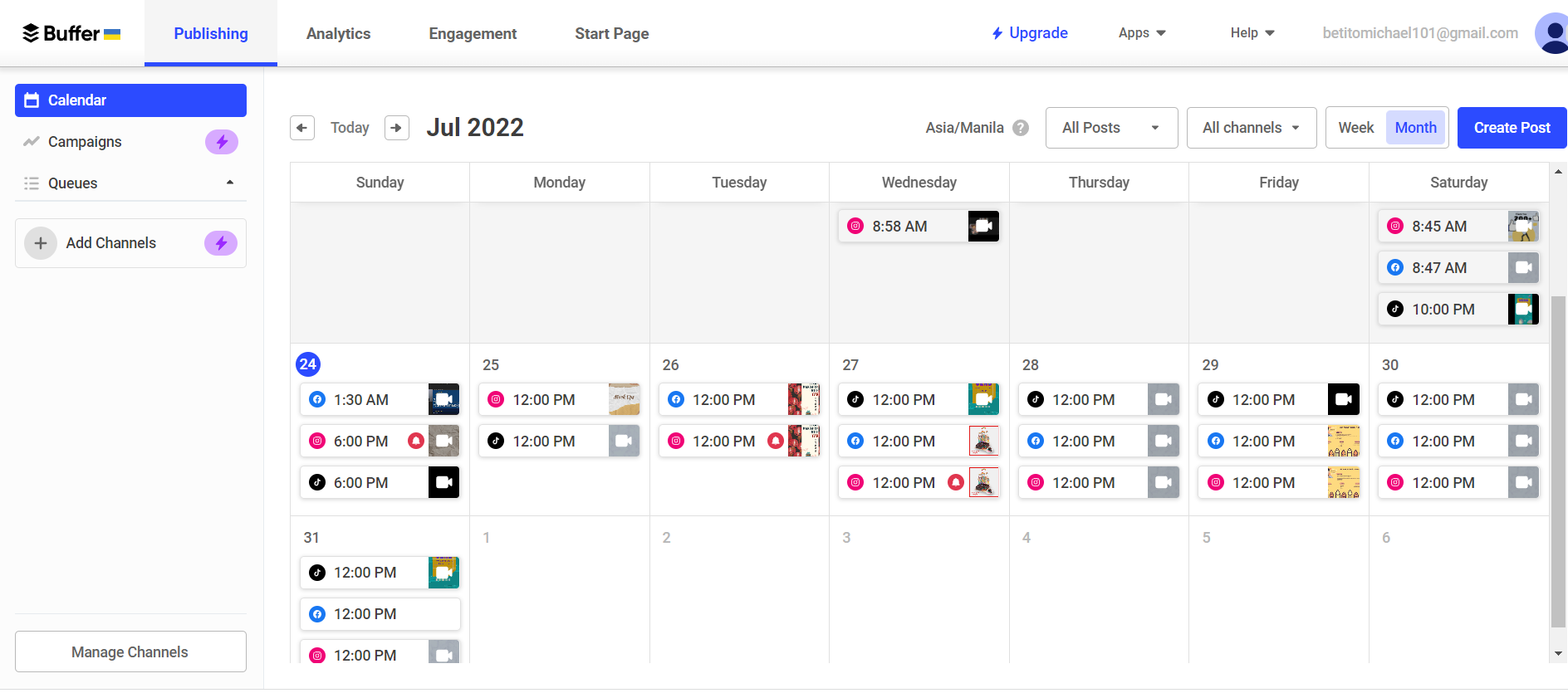Open the All channels dropdown
Viewport: 1568px width, 693px height.
point(1251,128)
